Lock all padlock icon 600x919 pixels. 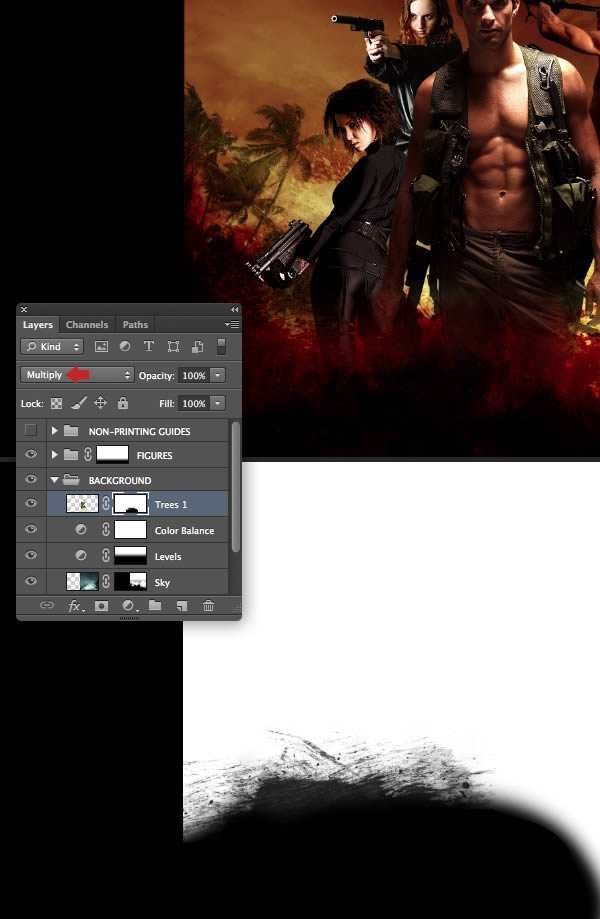(122, 403)
